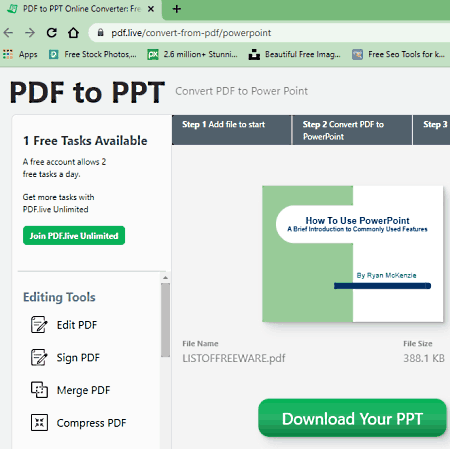Click Join PDF.live Unlimited button

click(x=74, y=236)
